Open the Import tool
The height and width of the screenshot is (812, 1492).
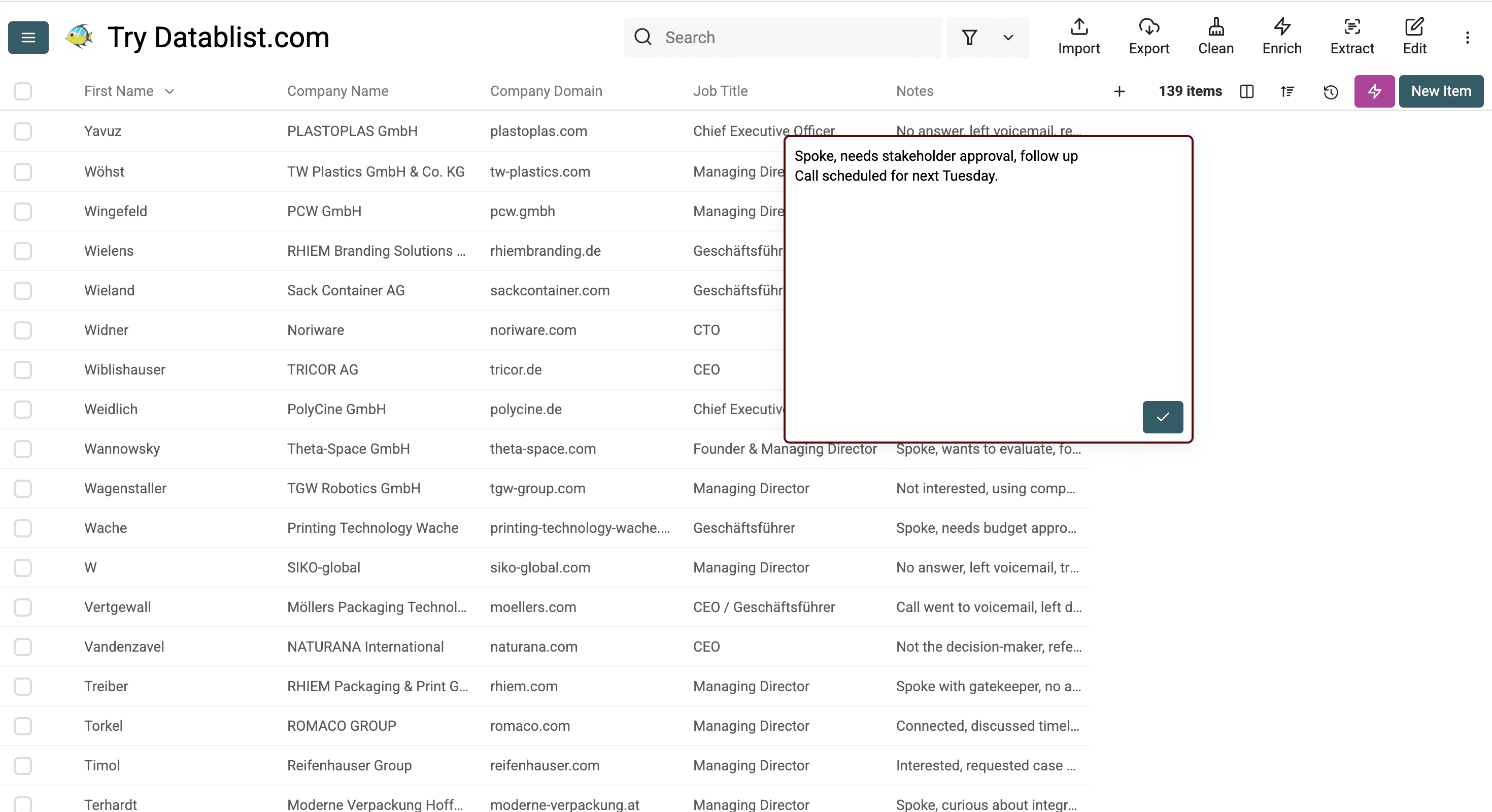click(1078, 37)
